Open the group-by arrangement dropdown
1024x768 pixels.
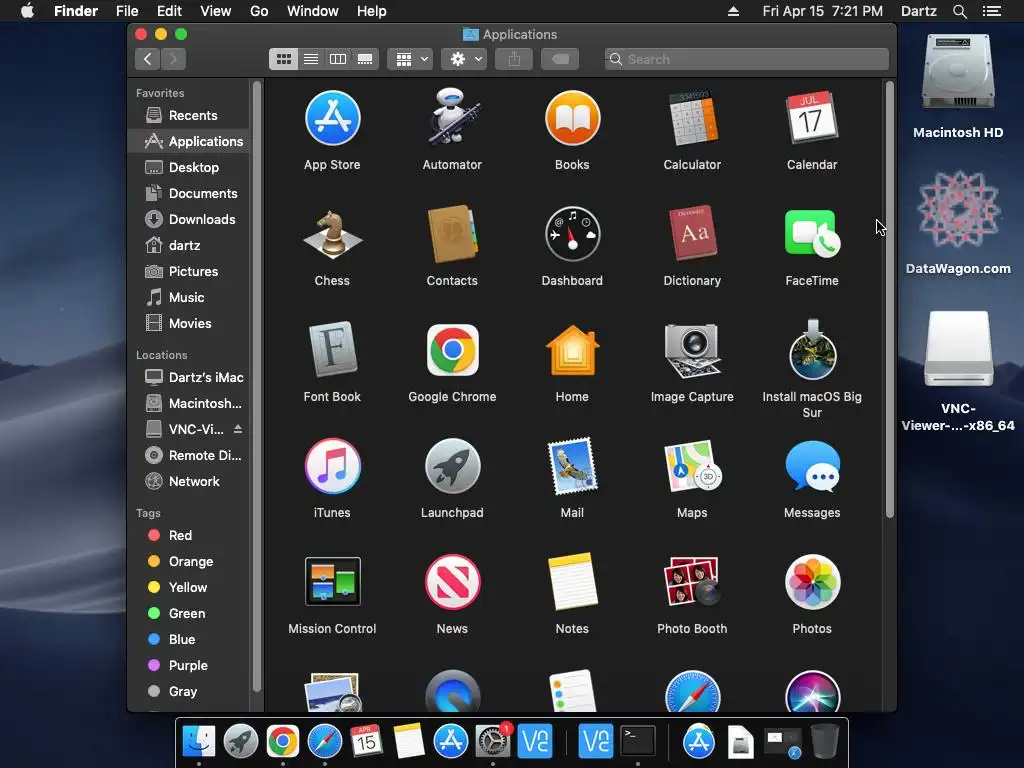pos(410,59)
